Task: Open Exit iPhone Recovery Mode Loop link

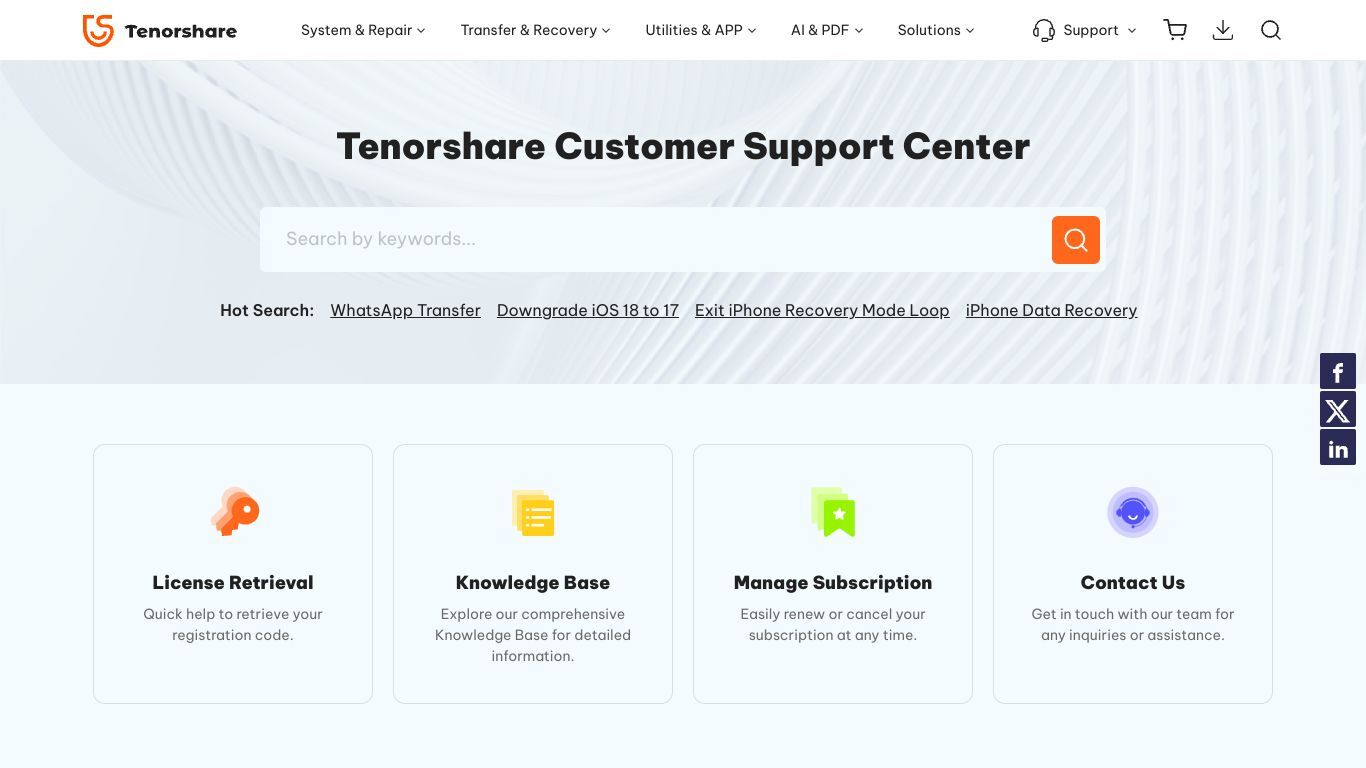Action: (822, 310)
